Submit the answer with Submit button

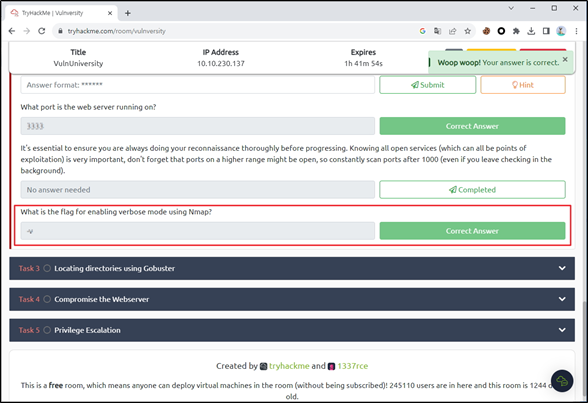(x=428, y=85)
